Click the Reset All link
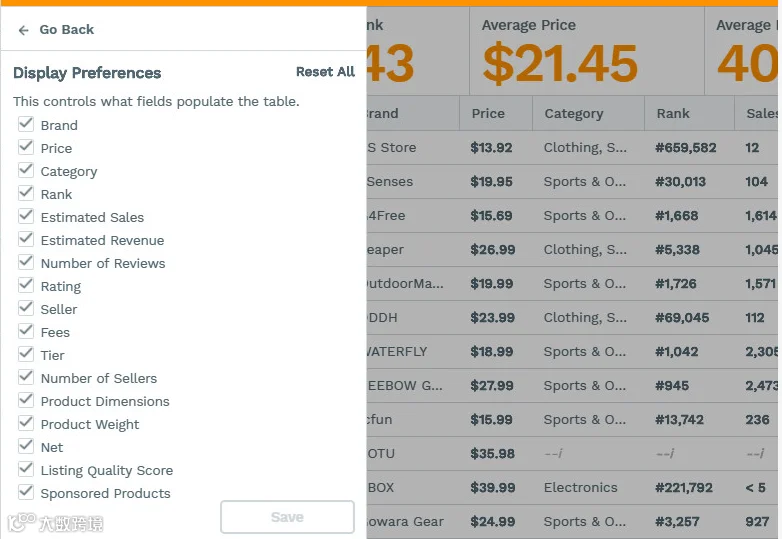The width and height of the screenshot is (782, 539). point(325,72)
